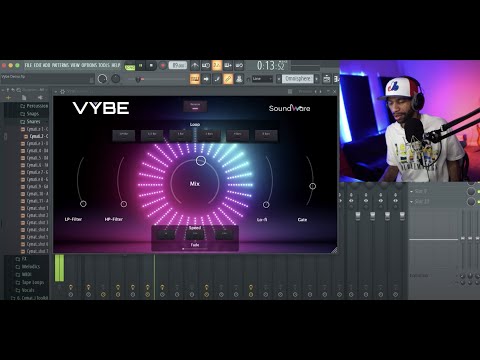The height and width of the screenshot is (360, 480).
Task: Click the song position slider in toolbar
Action: pyautogui.click(x=157, y=79)
